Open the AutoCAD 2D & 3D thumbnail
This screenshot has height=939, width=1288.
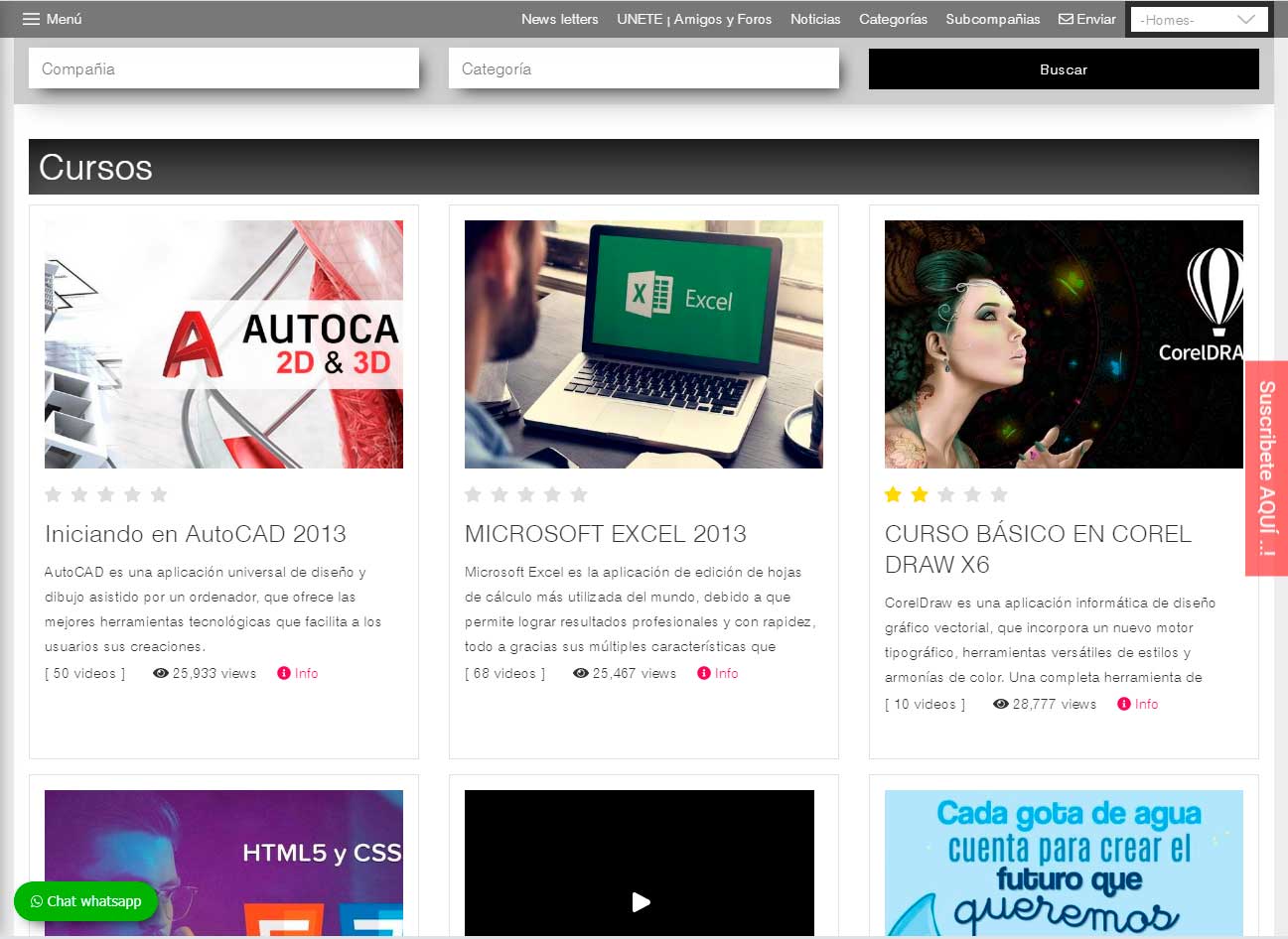pyautogui.click(x=223, y=344)
